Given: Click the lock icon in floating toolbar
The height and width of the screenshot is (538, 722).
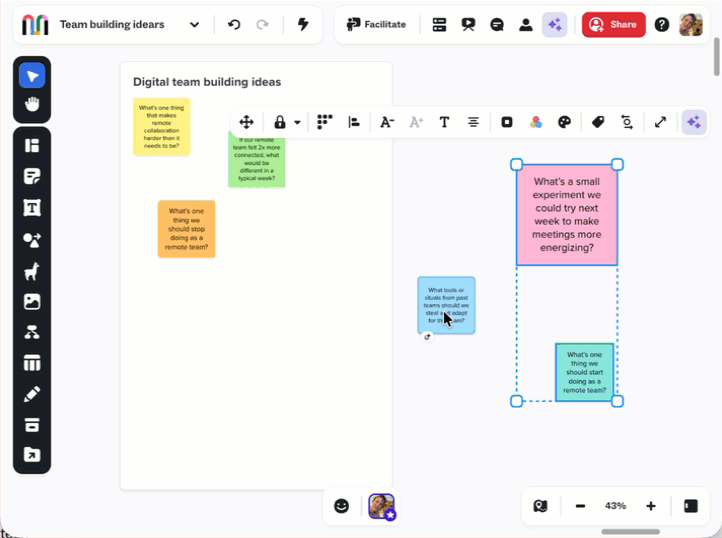Looking at the screenshot, I should click(279, 122).
